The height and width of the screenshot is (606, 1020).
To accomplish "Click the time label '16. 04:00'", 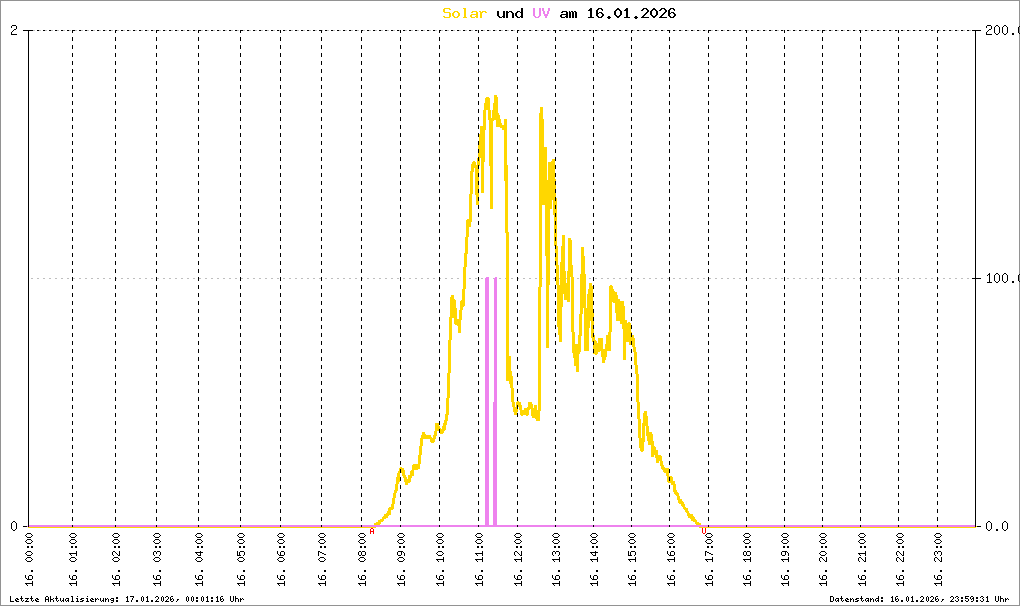I will [x=199, y=559].
